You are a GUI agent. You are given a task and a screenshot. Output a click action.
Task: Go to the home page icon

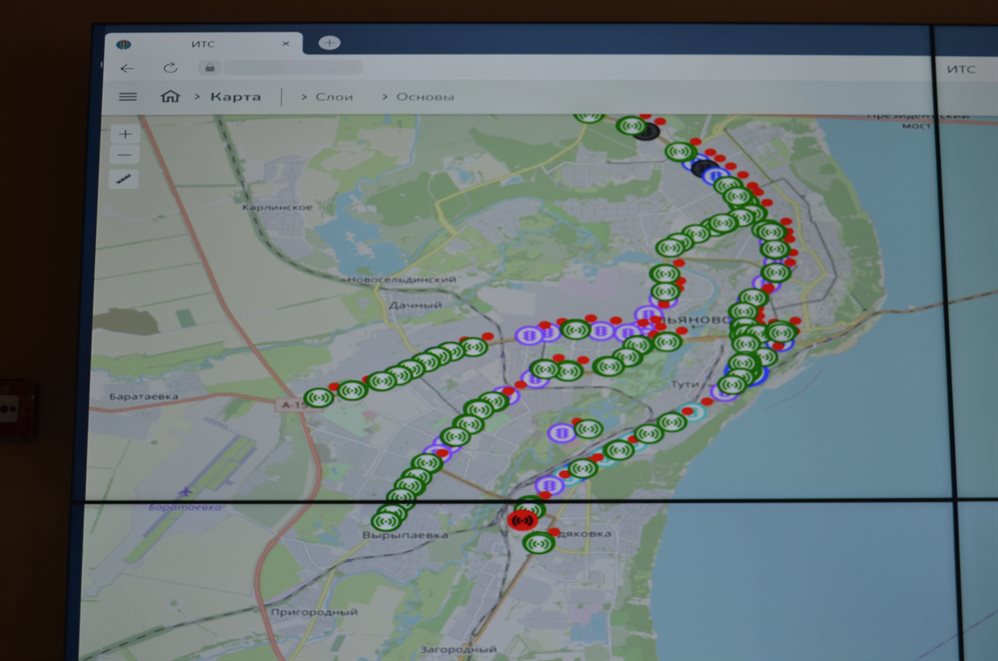[x=170, y=97]
